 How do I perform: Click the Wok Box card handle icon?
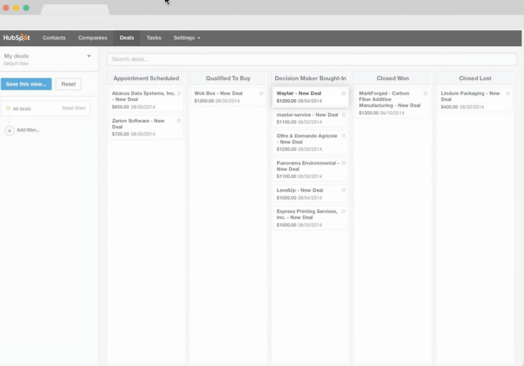tap(261, 94)
